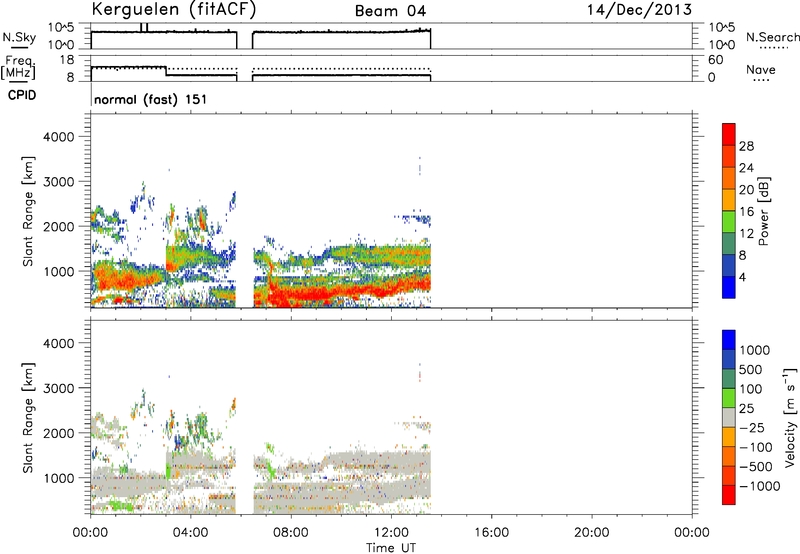Click the dotted line sample under Nave
Screen dimensions: 800x554
[761, 81]
